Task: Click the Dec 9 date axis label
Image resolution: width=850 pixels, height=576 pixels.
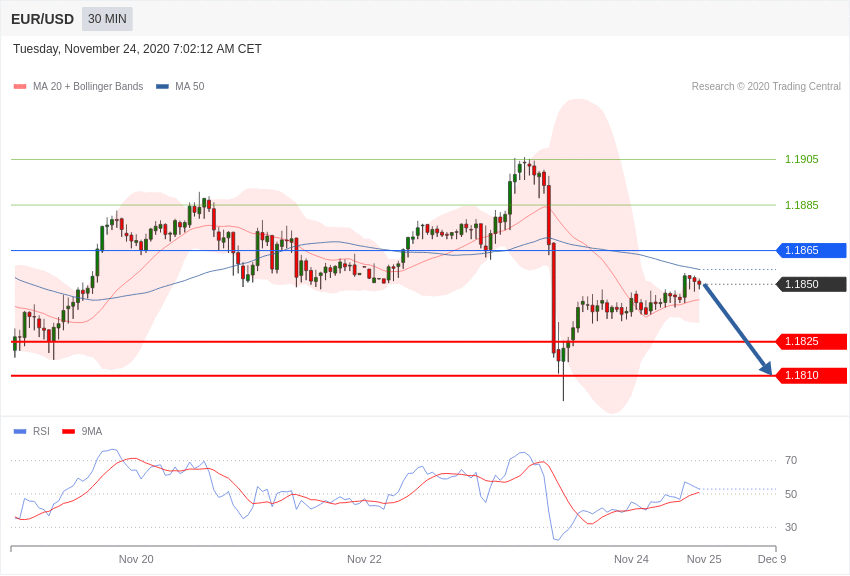Action: (772, 559)
